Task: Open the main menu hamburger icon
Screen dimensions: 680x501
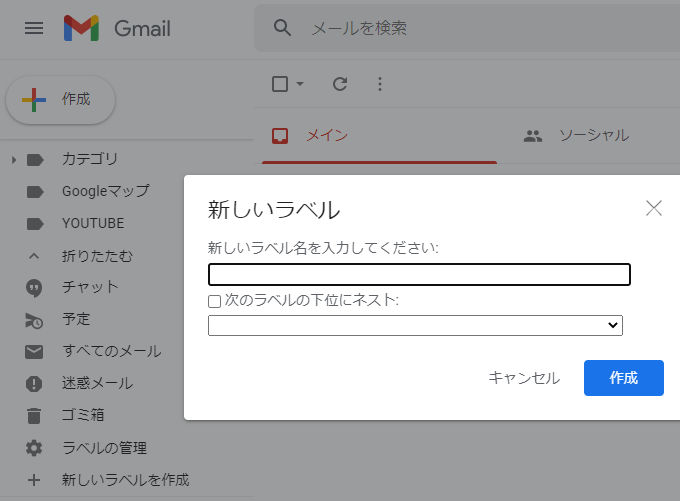Action: 34,28
